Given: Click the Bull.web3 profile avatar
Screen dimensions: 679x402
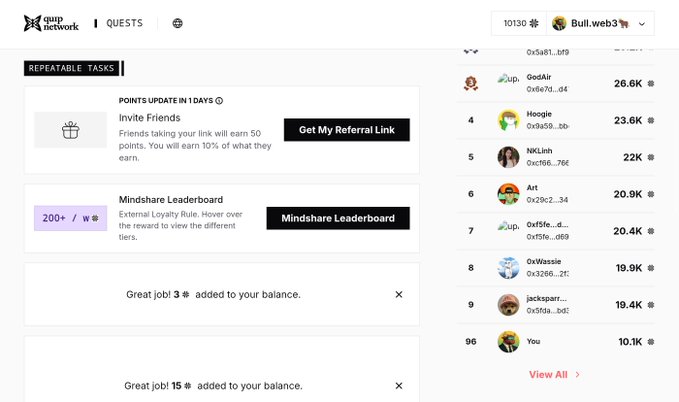Looking at the screenshot, I should tap(559, 23).
